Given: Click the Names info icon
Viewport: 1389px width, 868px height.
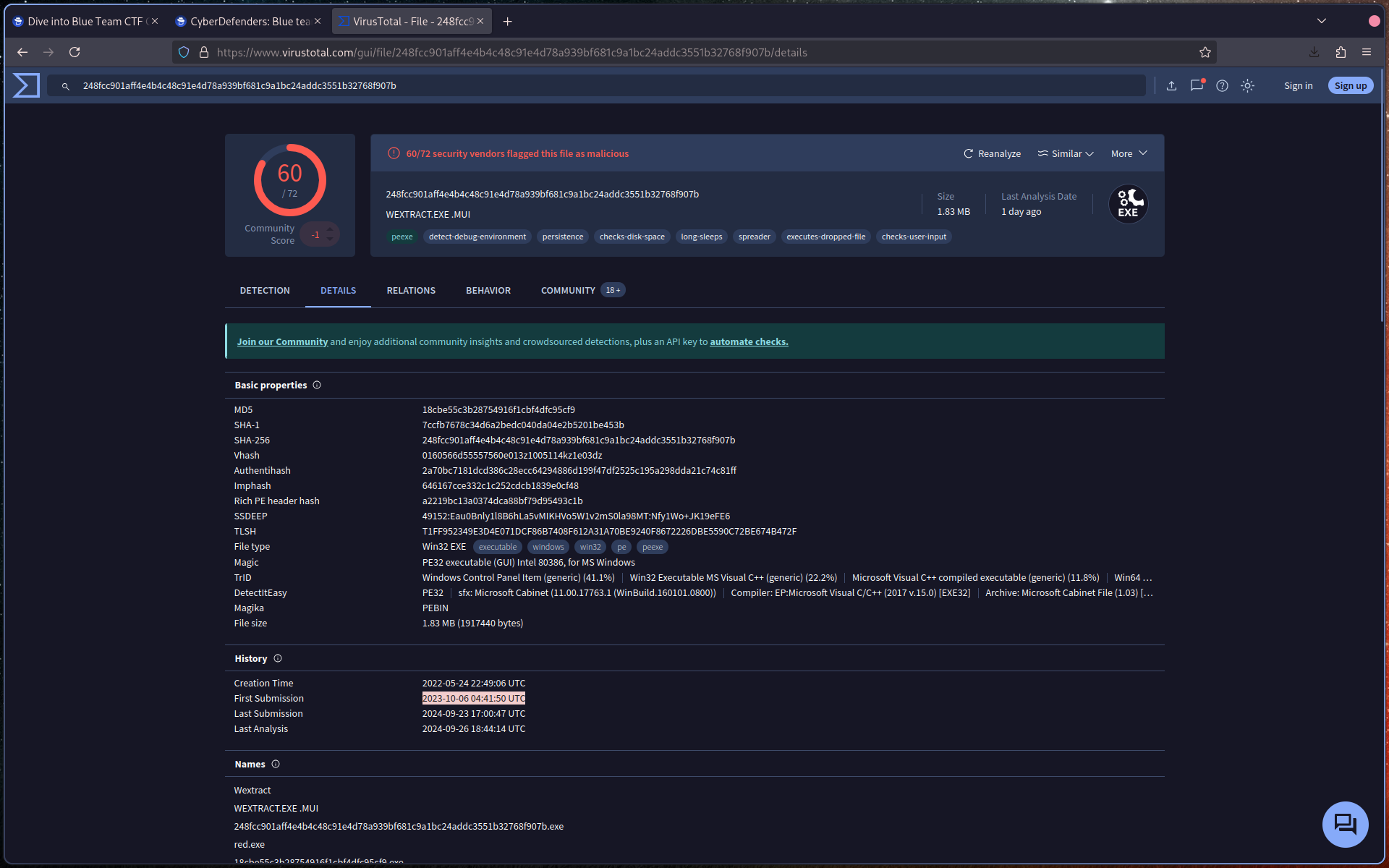Looking at the screenshot, I should point(276,764).
